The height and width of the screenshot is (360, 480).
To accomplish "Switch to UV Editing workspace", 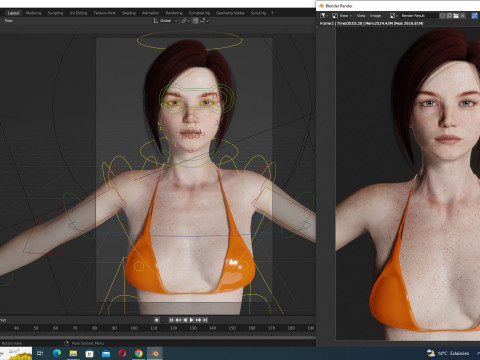I will [78, 13].
